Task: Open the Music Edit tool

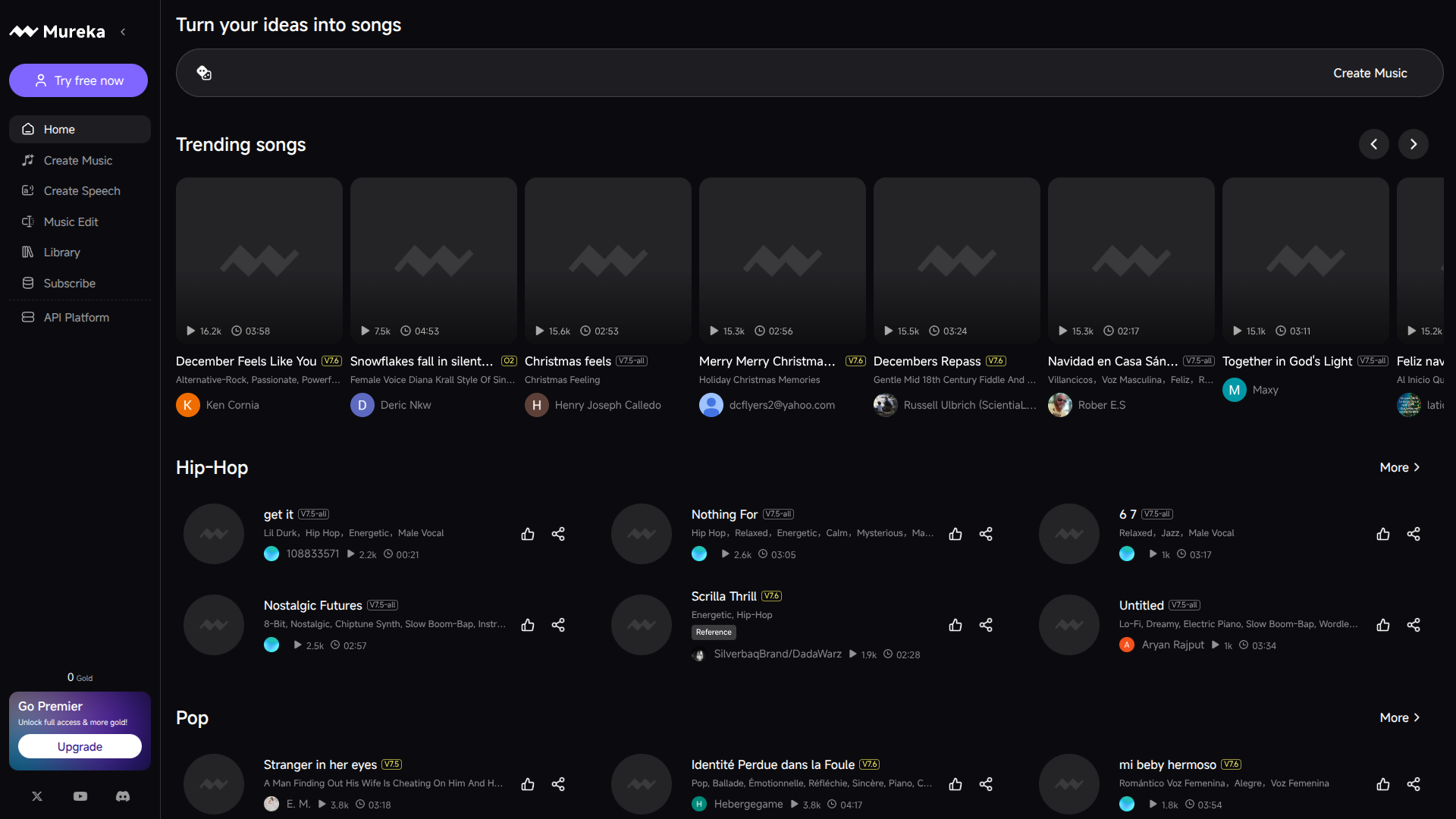Action: 71,221
